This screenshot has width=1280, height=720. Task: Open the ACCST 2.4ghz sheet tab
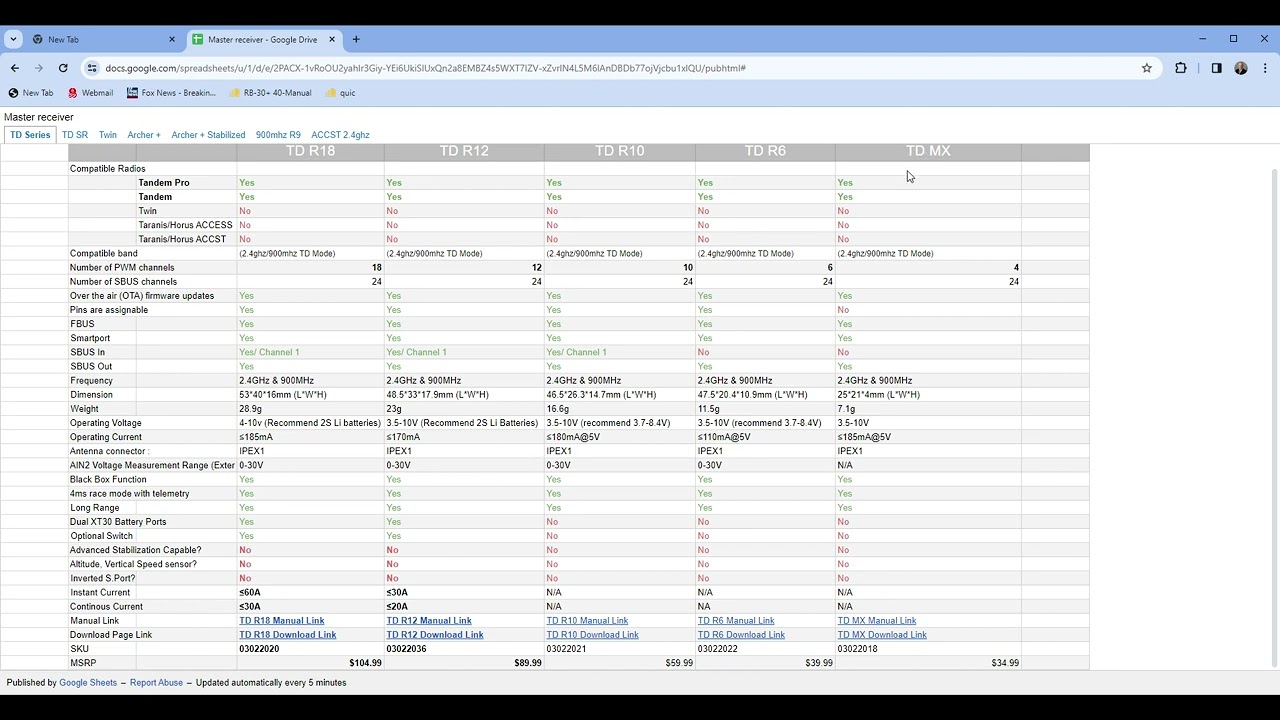pos(340,135)
